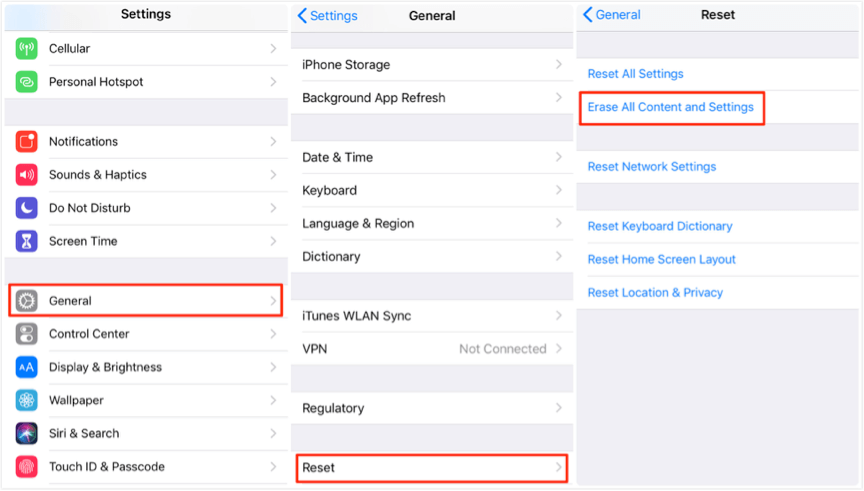This screenshot has height=491, width=864.
Task: Tap the General gear icon
Action: click(27, 301)
